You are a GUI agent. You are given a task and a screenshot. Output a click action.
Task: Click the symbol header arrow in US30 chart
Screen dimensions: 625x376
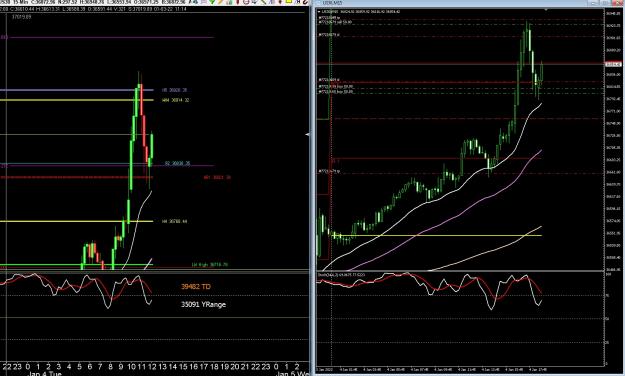click(x=319, y=12)
